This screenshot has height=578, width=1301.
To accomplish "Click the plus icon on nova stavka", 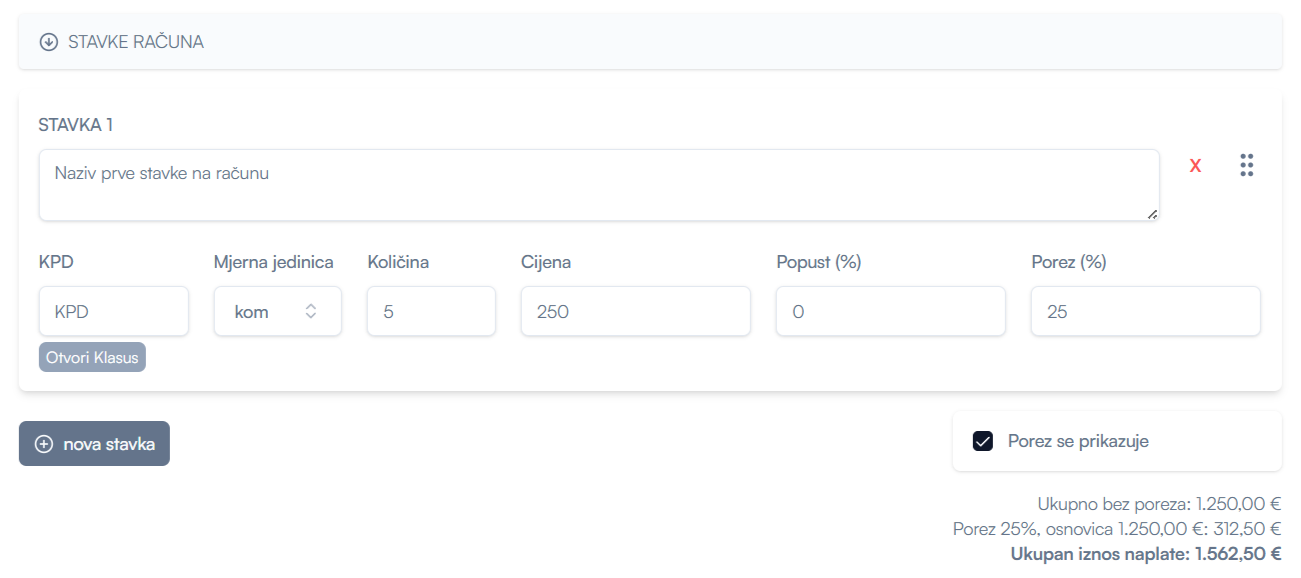I will [x=44, y=444].
